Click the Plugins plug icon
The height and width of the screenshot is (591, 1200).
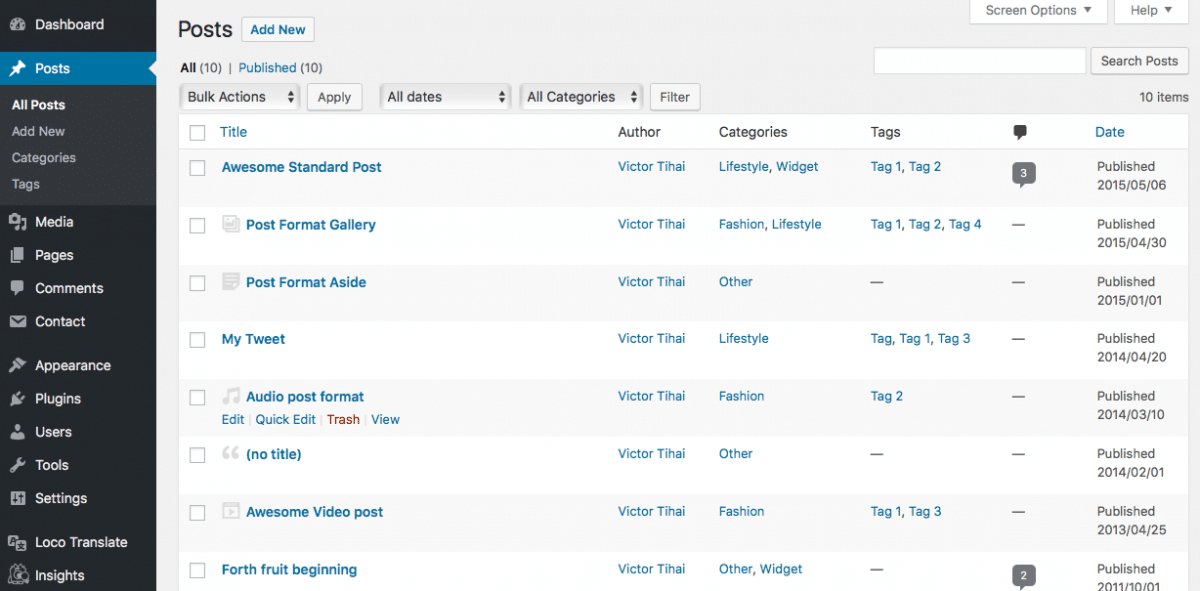(17, 398)
